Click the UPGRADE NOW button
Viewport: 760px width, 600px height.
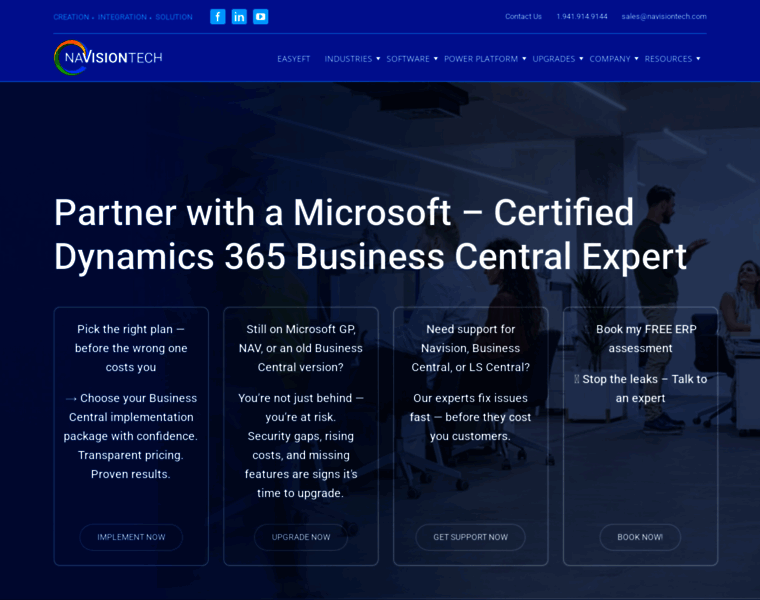tap(301, 537)
